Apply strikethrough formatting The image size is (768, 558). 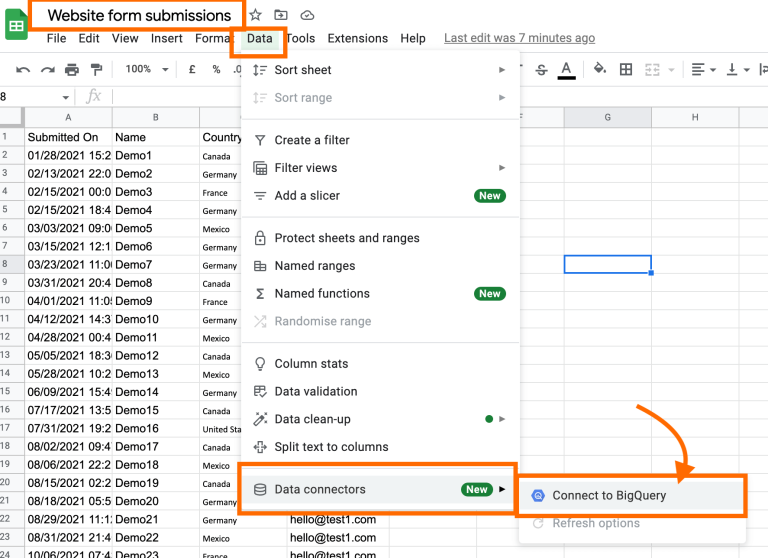[x=541, y=70]
